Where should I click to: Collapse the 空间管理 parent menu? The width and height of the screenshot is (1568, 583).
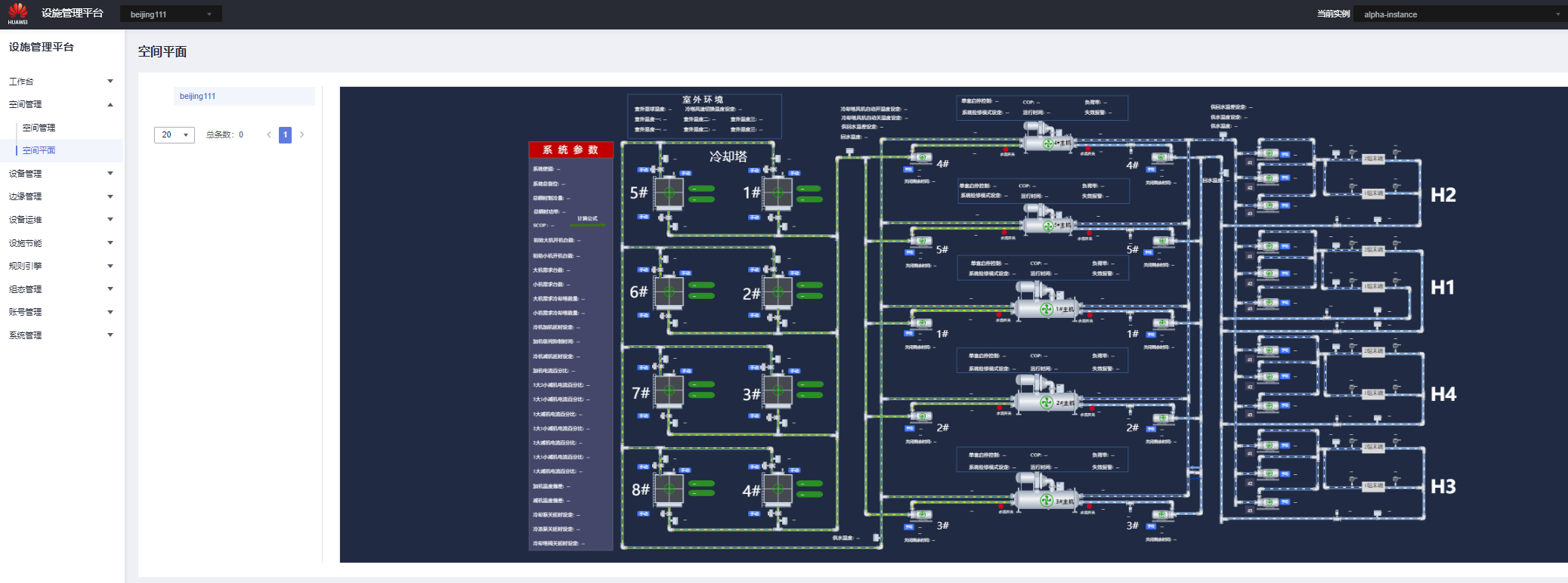point(61,104)
